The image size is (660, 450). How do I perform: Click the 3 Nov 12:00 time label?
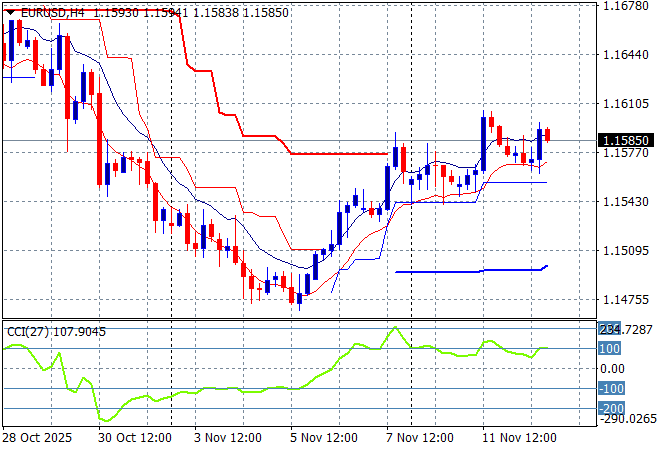[x=228, y=438]
